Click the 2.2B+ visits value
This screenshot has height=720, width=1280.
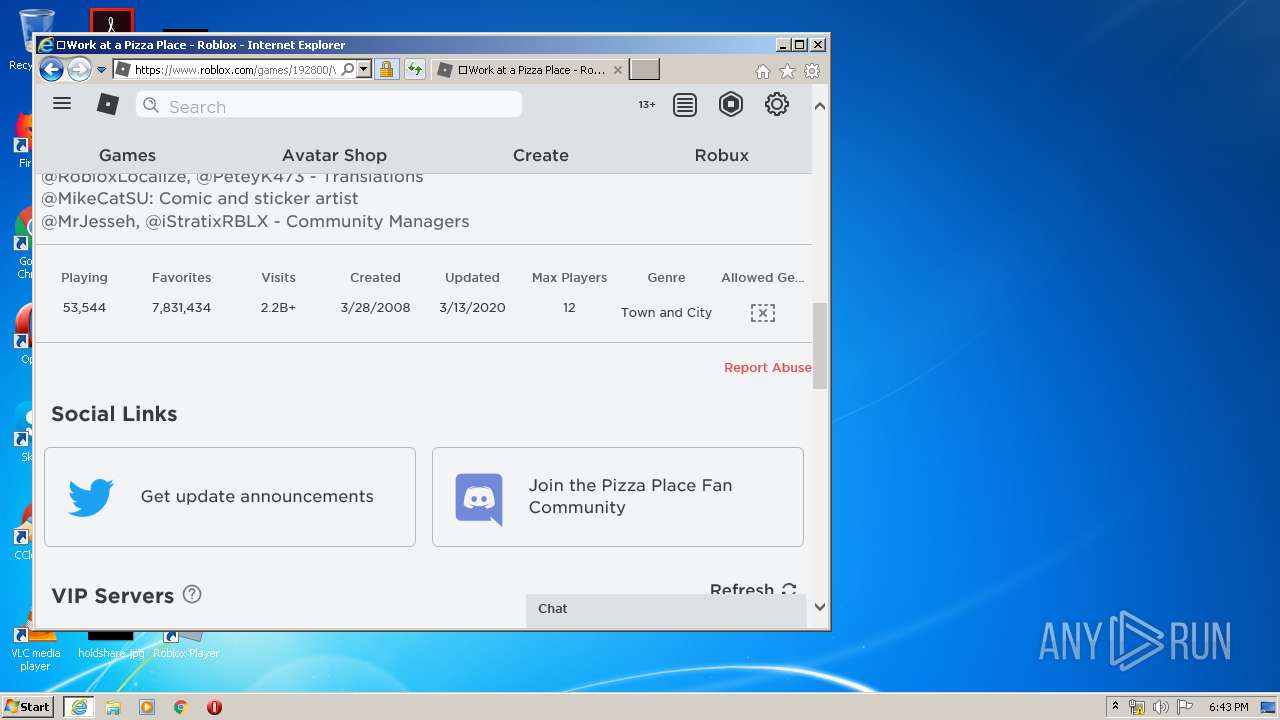[x=278, y=308]
